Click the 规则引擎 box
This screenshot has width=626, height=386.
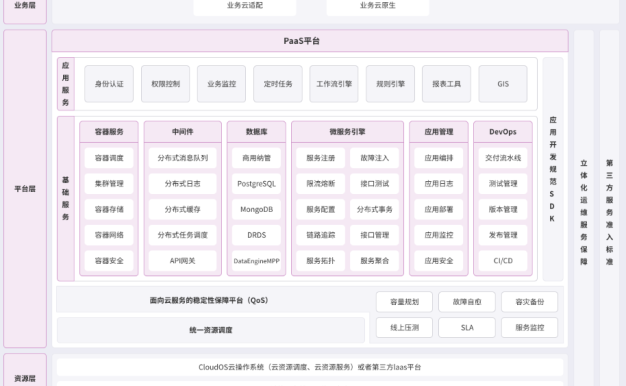pyautogui.click(x=390, y=84)
